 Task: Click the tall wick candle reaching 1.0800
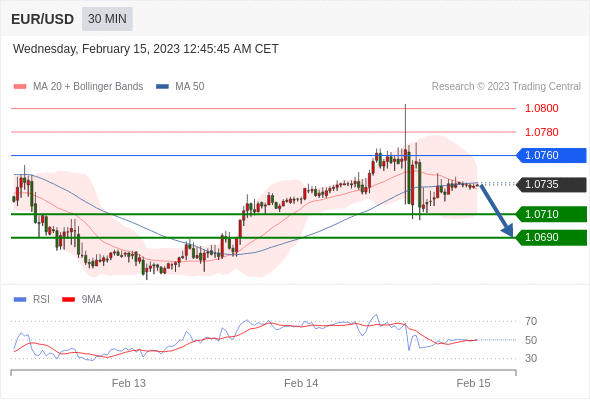coord(406,154)
